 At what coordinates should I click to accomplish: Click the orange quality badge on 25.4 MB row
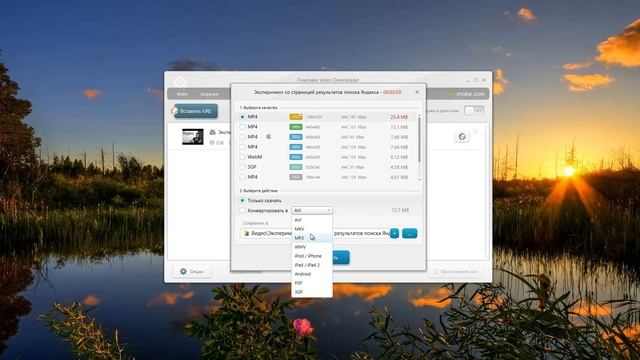[296, 117]
